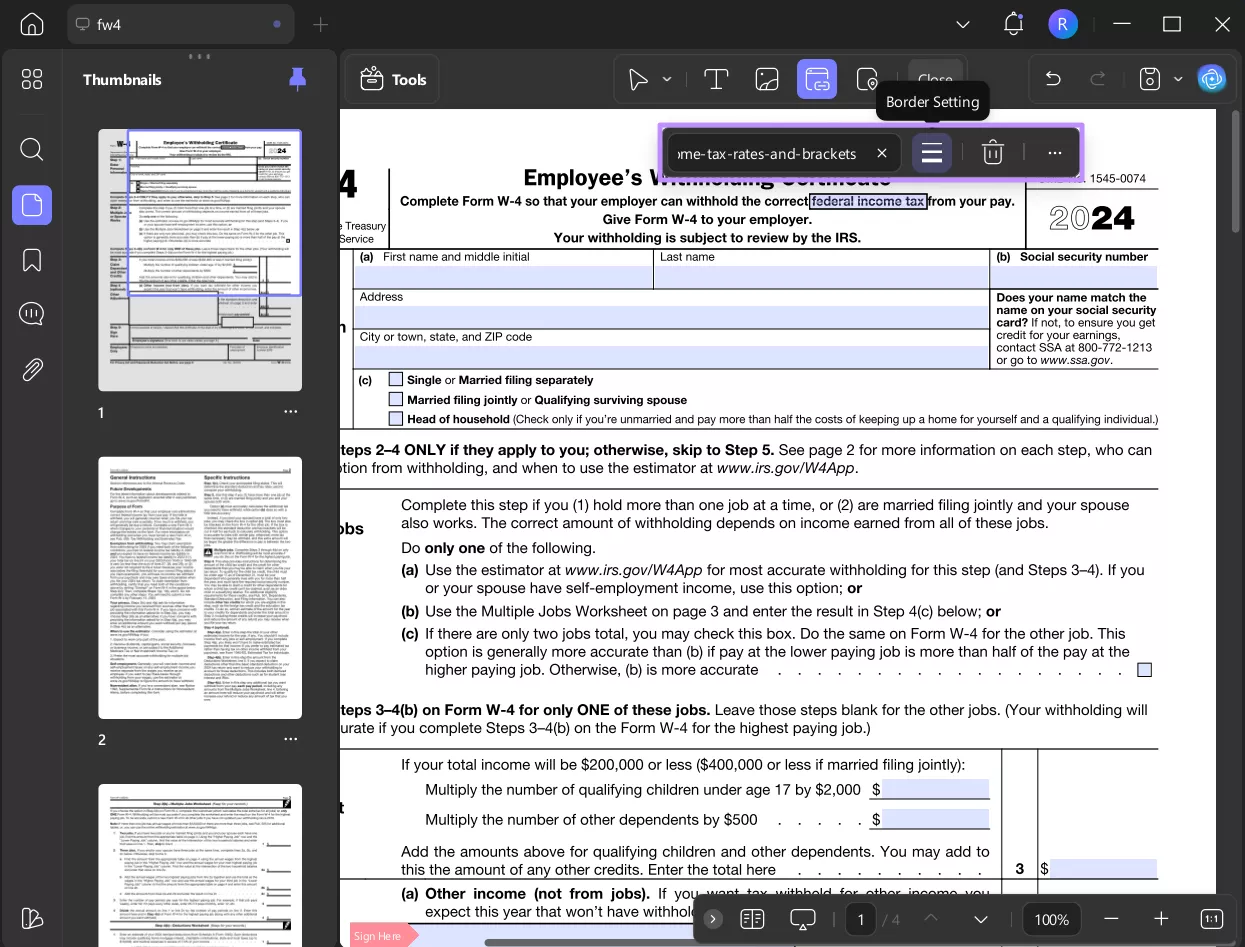Unpin the Thumbnails panel
Viewport: 1245px width, 947px height.
tap(297, 80)
